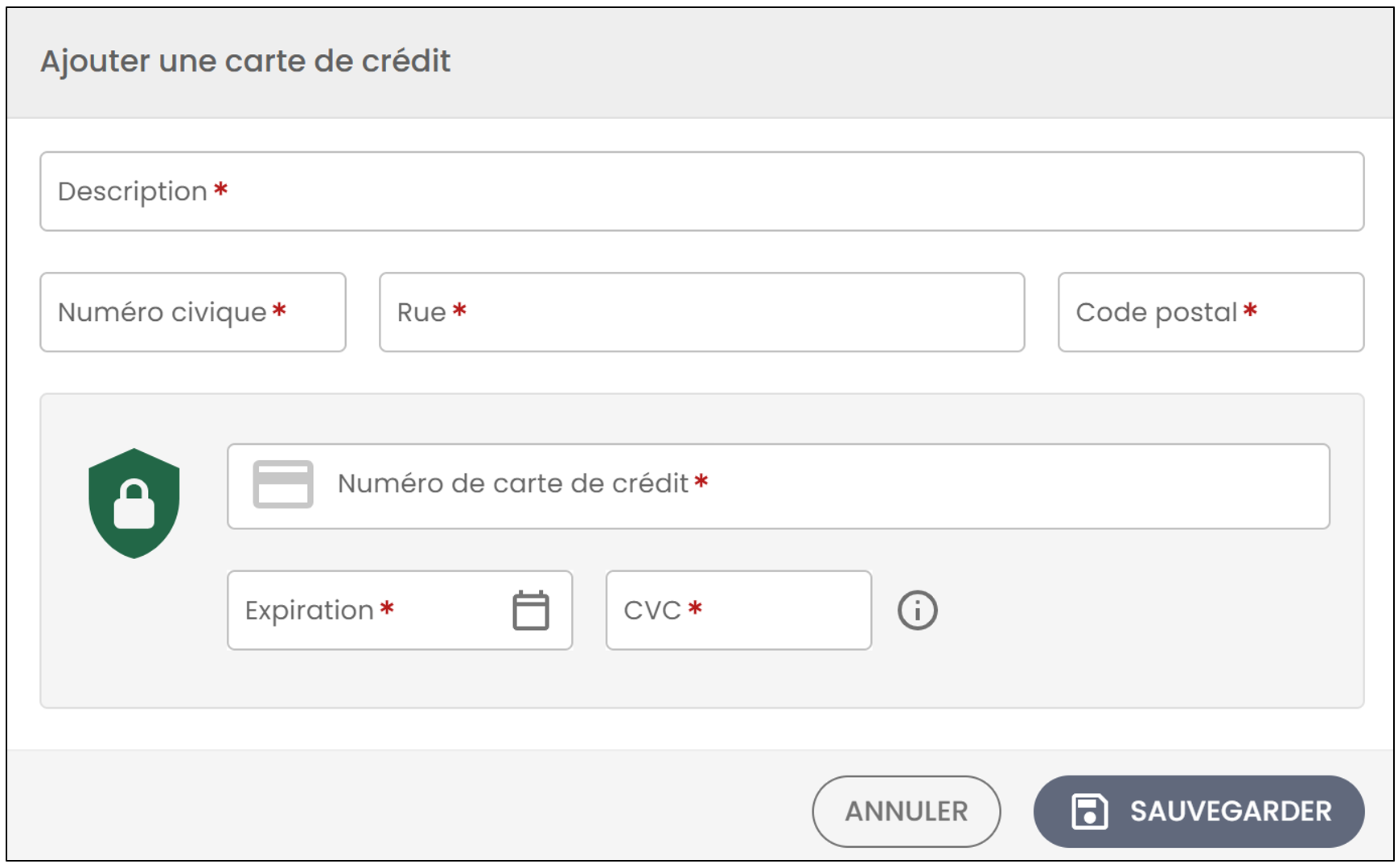
Task: Click the red asterisk beside Description
Action: coord(221,190)
